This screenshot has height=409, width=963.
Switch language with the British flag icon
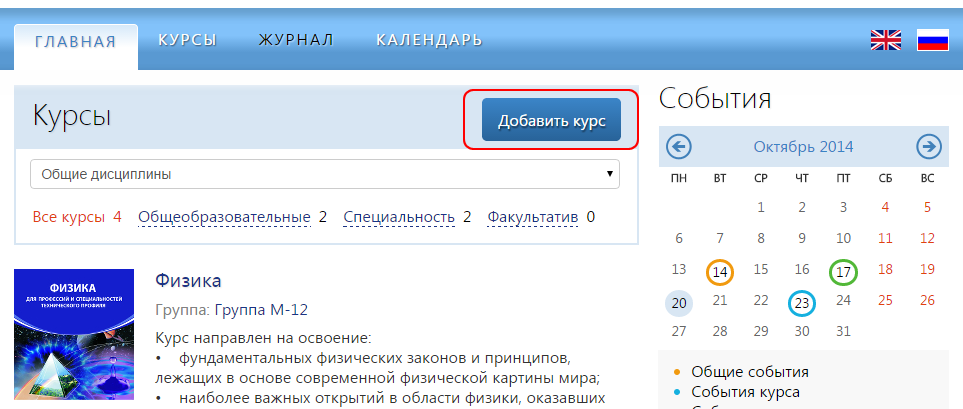point(885,40)
